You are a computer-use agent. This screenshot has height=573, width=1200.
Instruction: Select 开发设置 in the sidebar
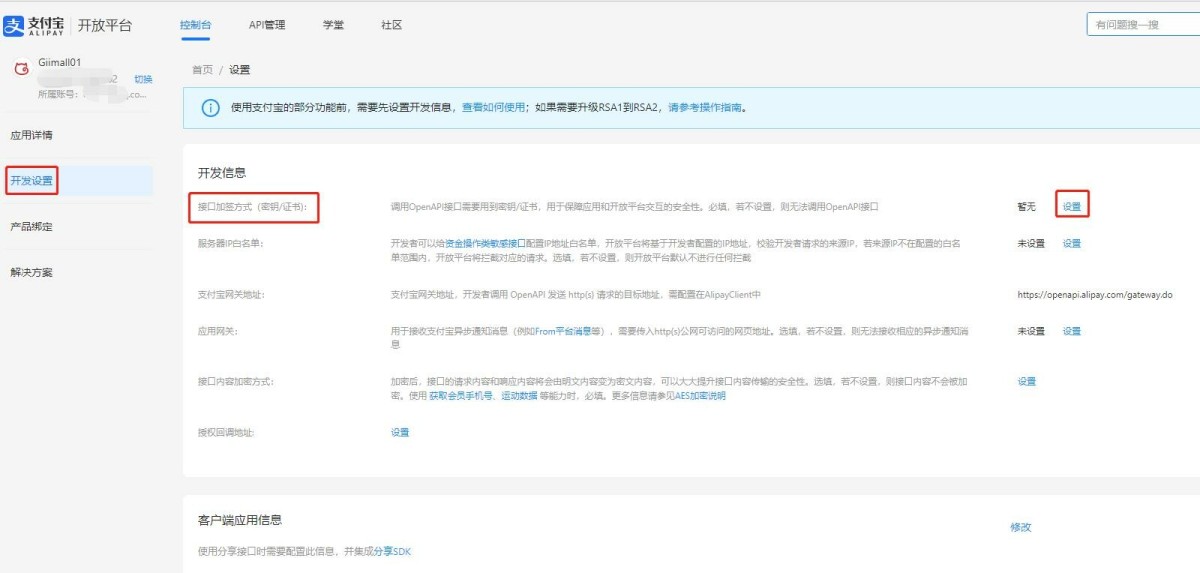[31, 181]
